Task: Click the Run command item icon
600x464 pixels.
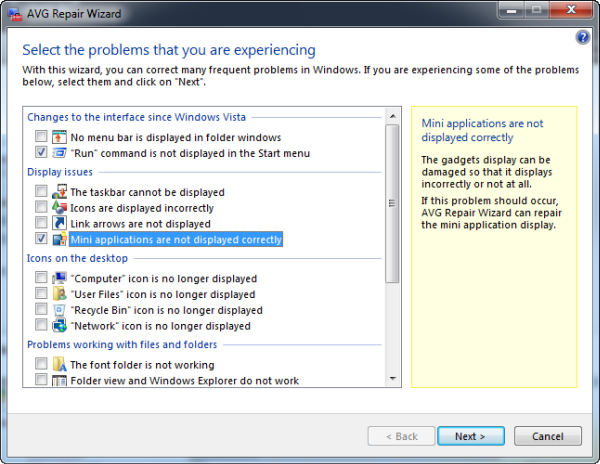Action: click(59, 153)
